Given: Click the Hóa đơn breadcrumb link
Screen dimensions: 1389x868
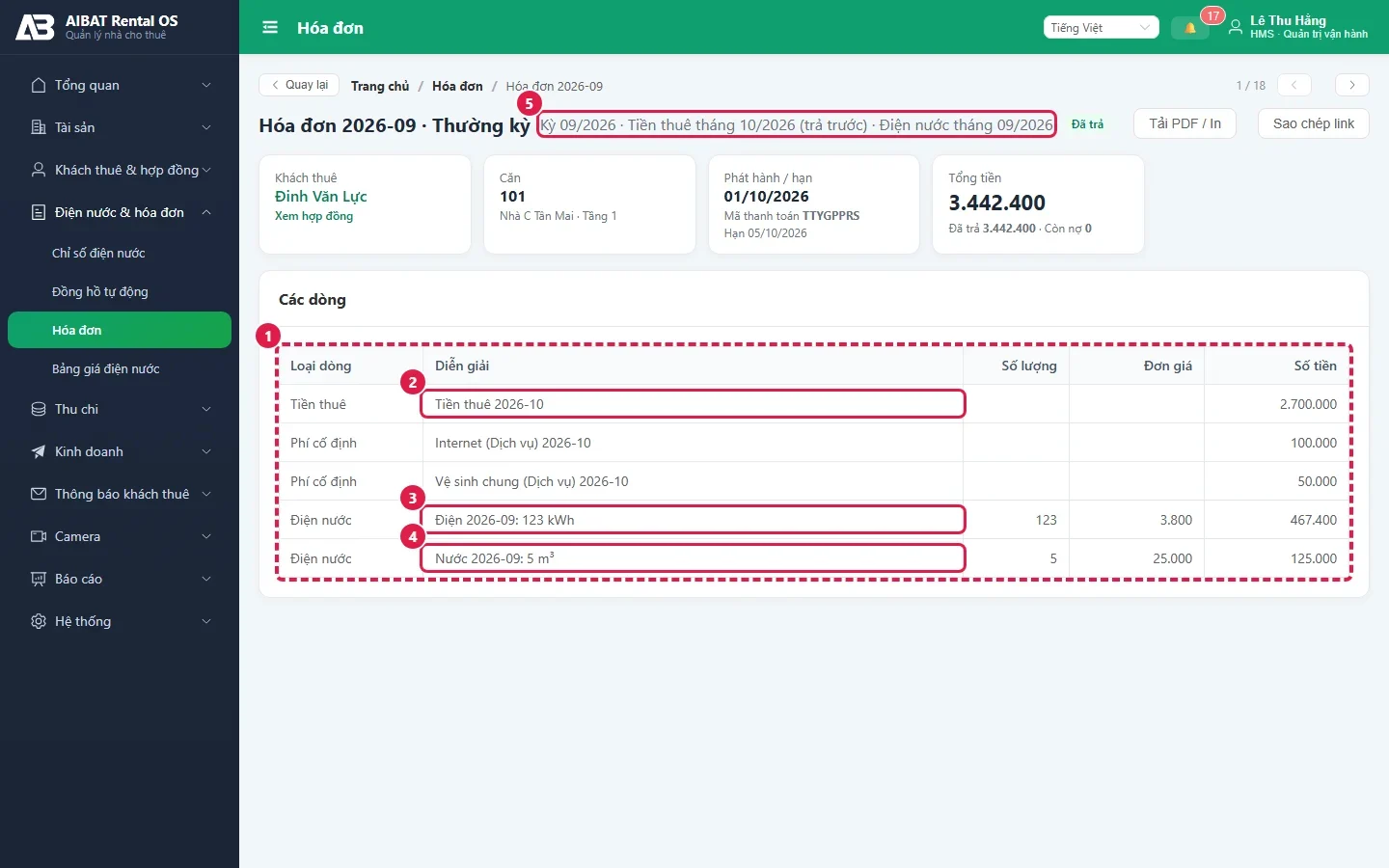Looking at the screenshot, I should (x=457, y=86).
